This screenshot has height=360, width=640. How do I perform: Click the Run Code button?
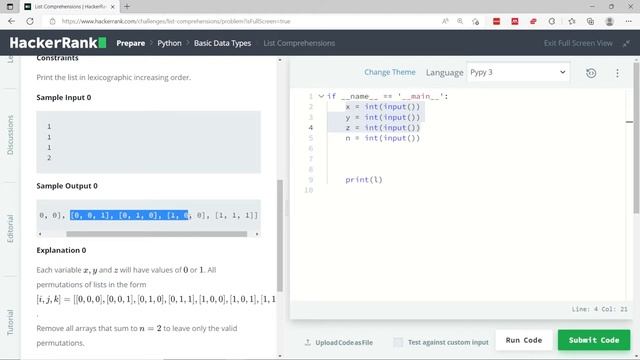tap(524, 340)
